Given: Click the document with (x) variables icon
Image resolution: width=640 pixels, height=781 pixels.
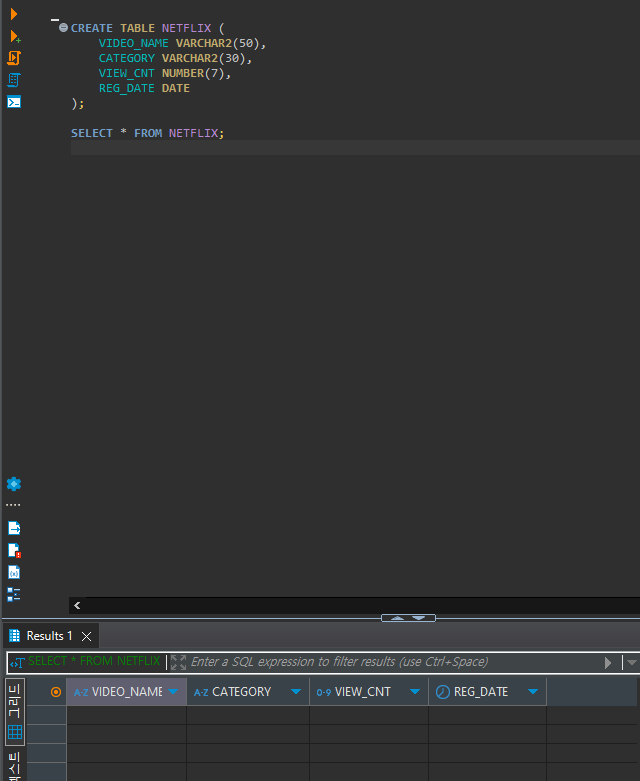Looking at the screenshot, I should click(x=14, y=572).
